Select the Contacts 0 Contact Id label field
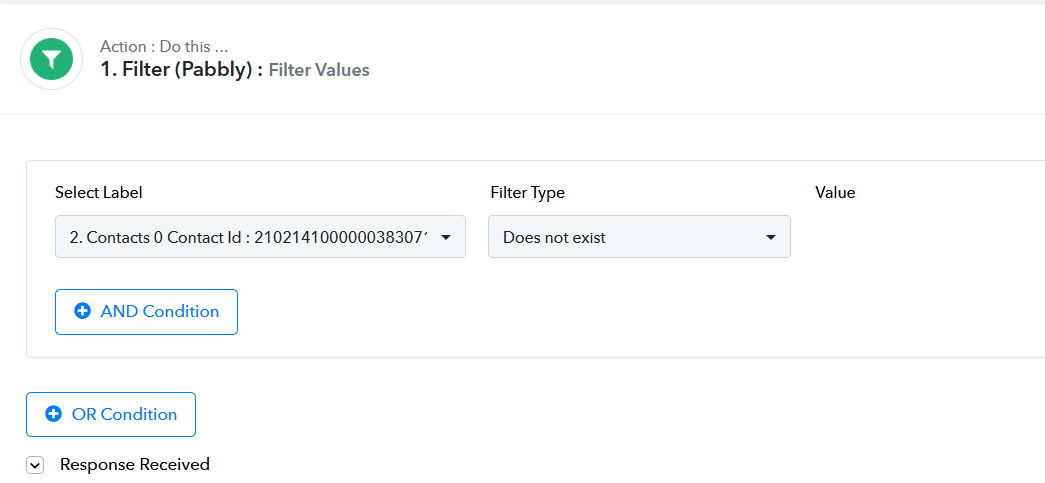1045x483 pixels. [260, 237]
